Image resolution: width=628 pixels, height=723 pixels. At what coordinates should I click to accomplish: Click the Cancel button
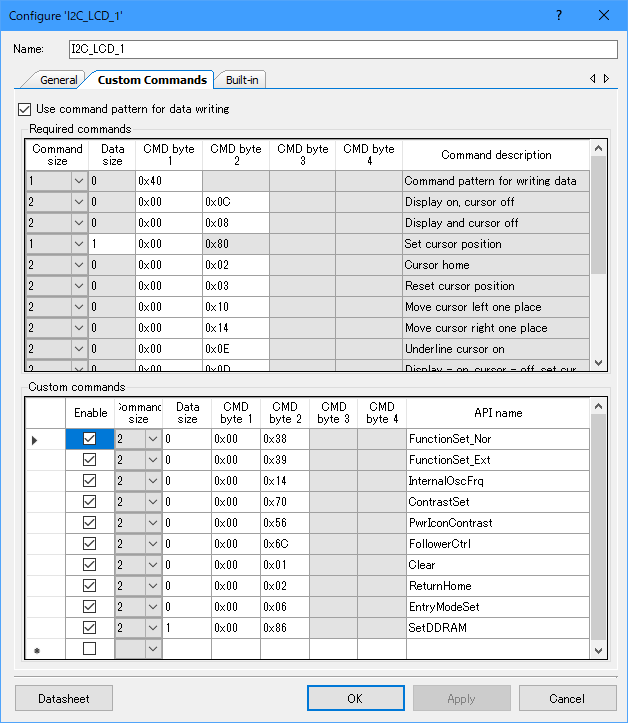566,698
